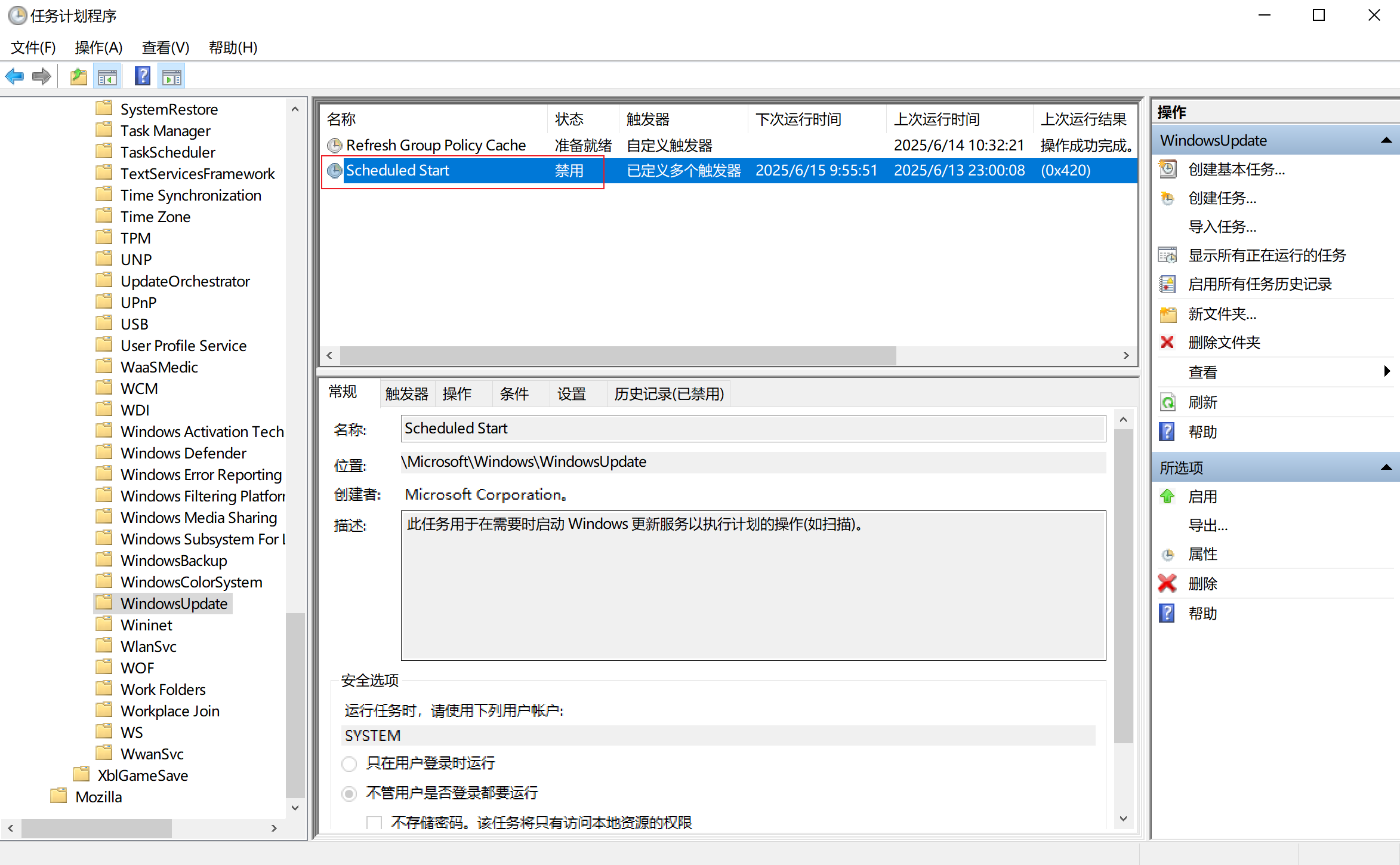Click the red X delete folder icon
This screenshot has width=1400, height=865.
click(1167, 343)
